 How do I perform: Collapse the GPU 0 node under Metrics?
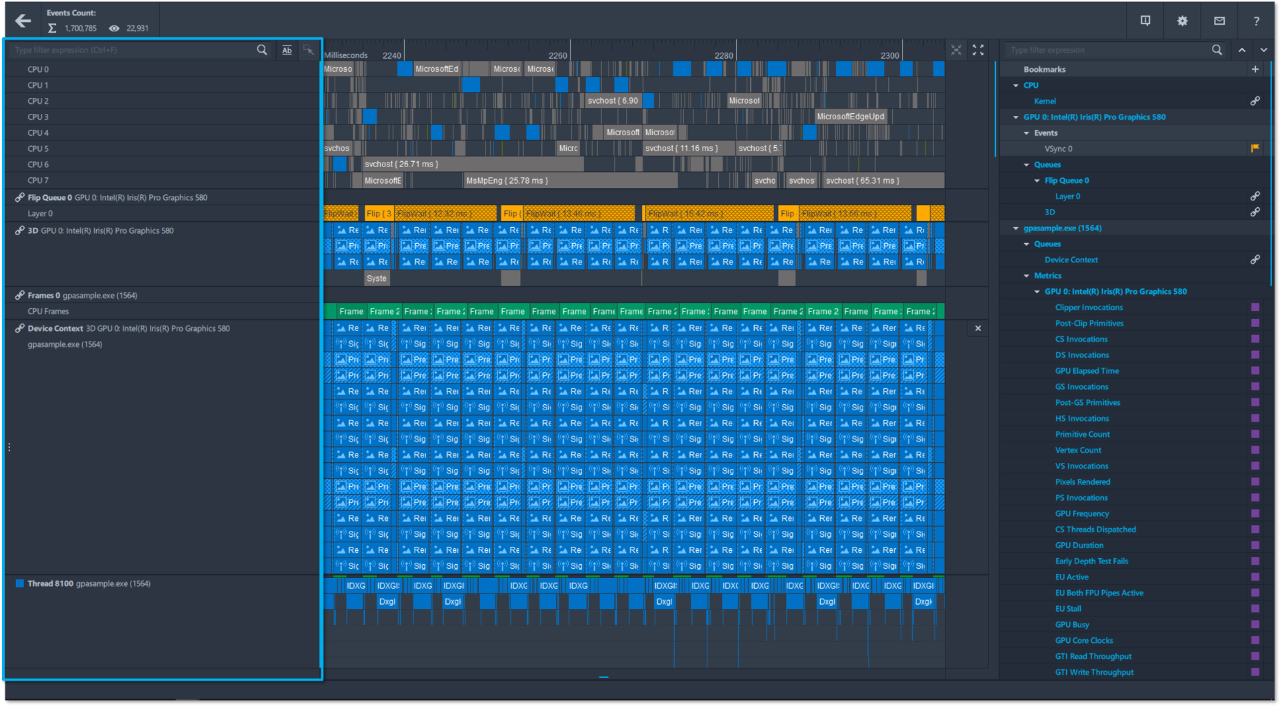point(1038,292)
